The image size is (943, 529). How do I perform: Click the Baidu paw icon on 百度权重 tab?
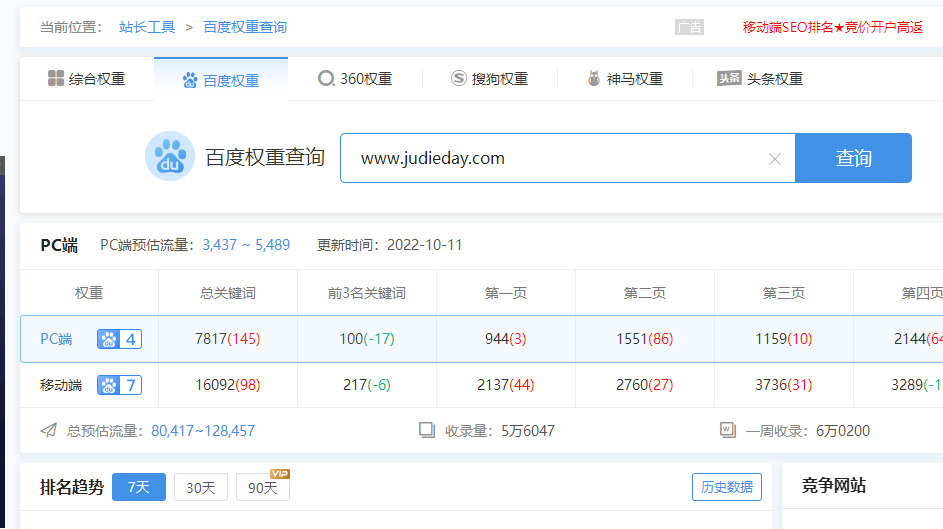[190, 81]
